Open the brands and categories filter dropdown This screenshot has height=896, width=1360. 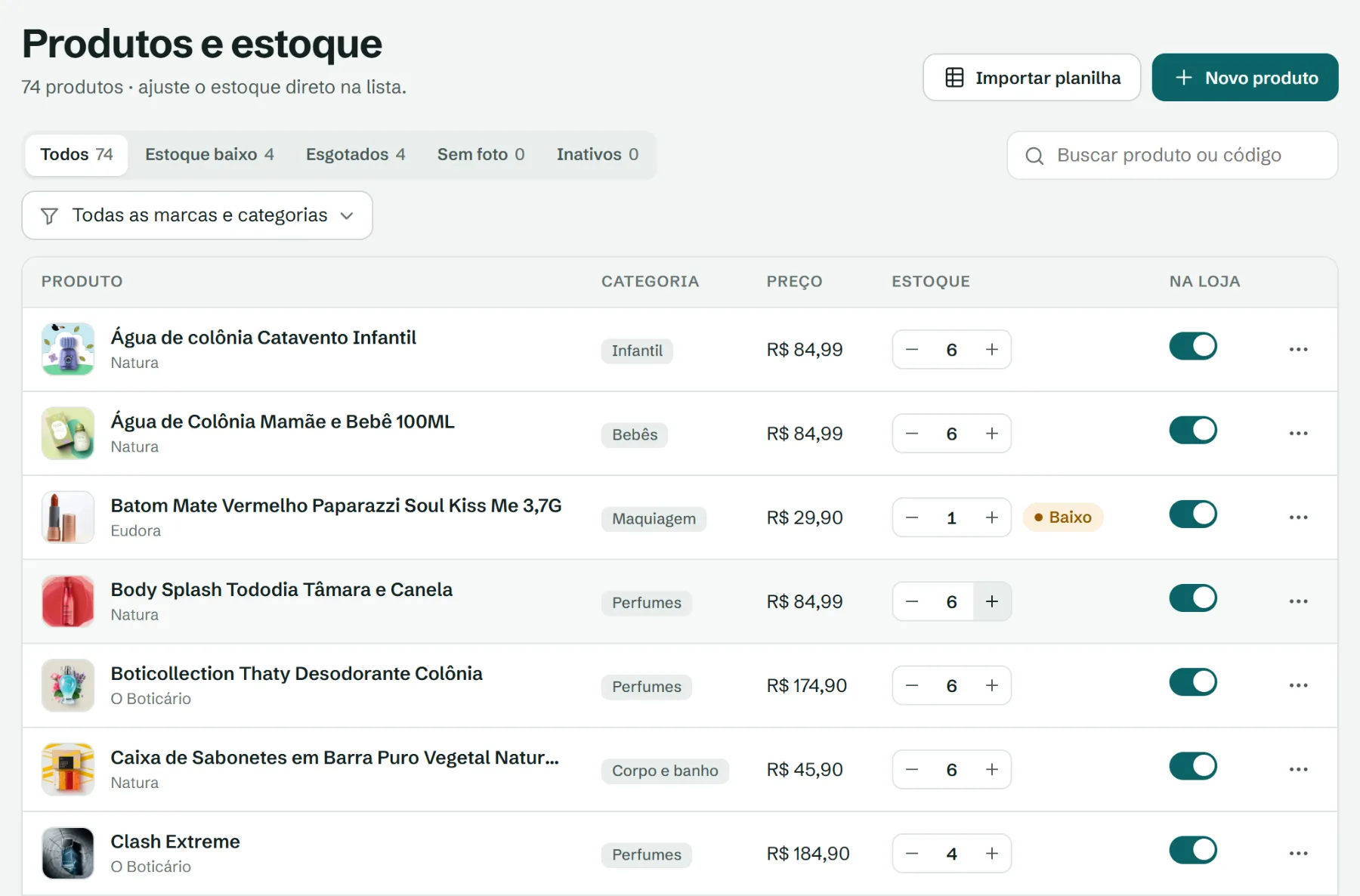coord(197,215)
